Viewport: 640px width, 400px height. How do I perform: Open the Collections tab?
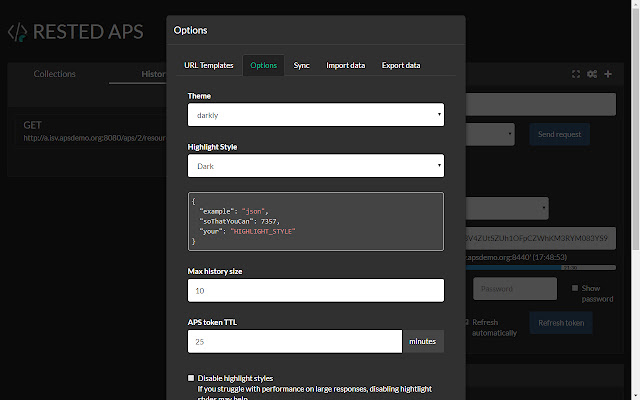point(54,74)
